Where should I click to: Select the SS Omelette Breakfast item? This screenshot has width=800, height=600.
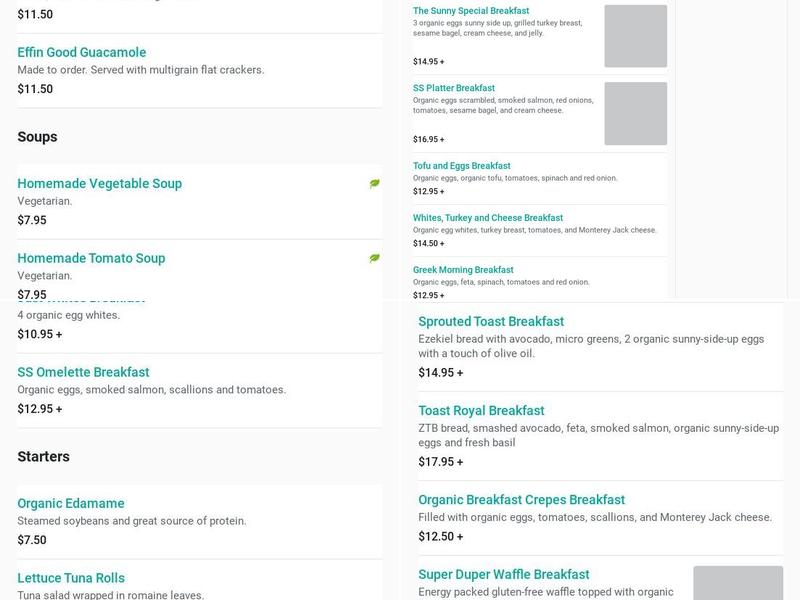(x=83, y=372)
